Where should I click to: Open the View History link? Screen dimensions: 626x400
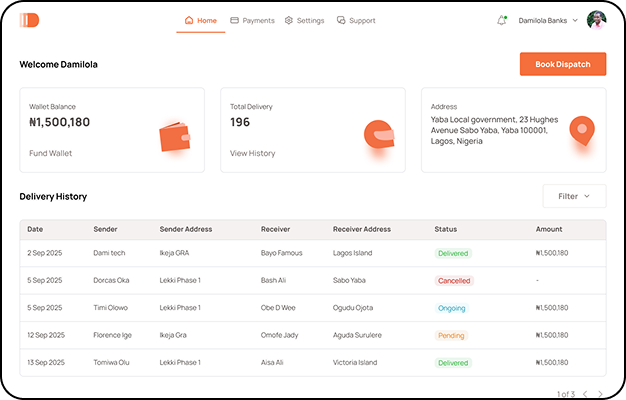click(x=252, y=153)
